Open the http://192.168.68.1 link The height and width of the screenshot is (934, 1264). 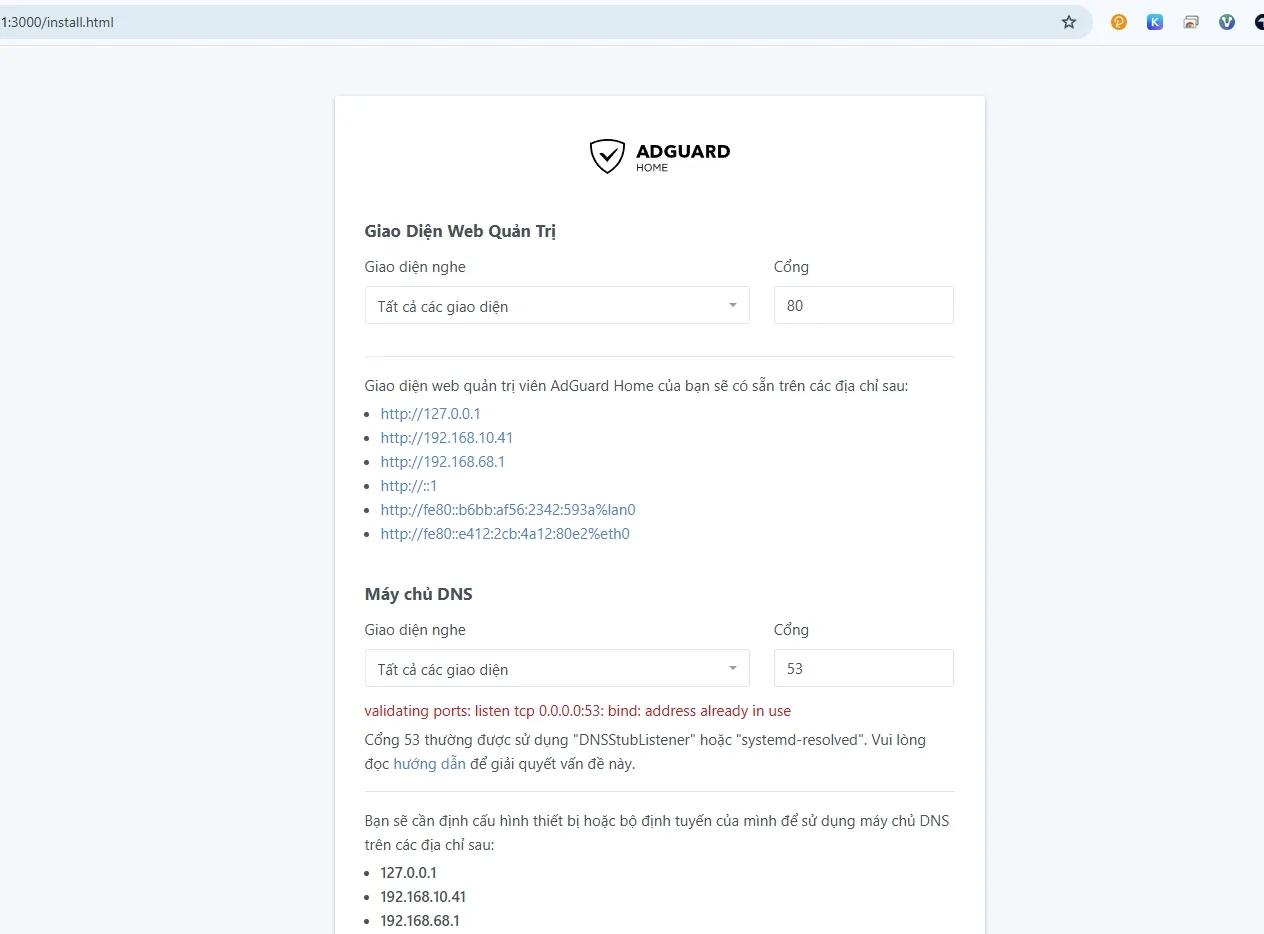[x=443, y=461]
